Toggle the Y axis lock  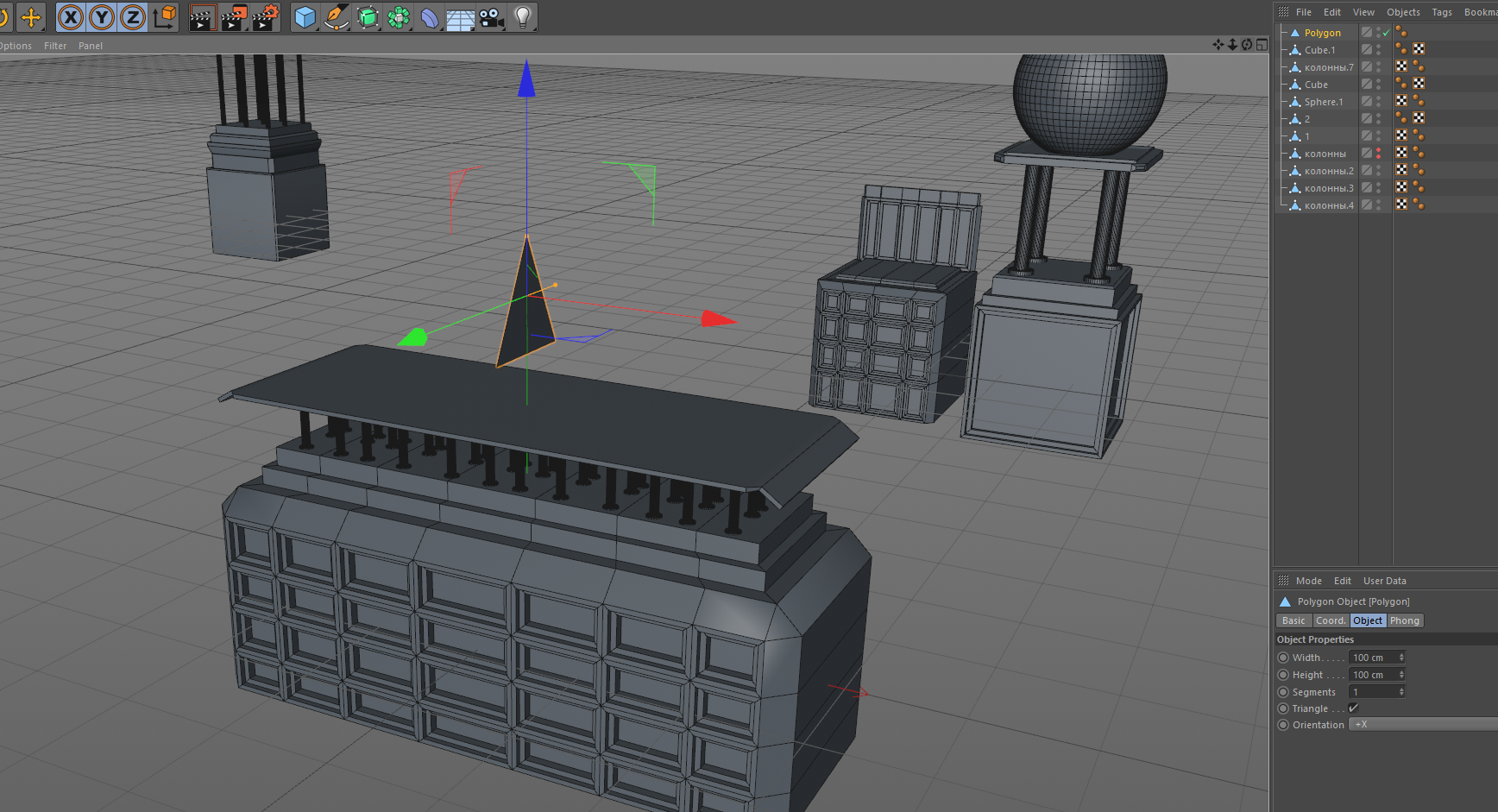click(x=102, y=17)
